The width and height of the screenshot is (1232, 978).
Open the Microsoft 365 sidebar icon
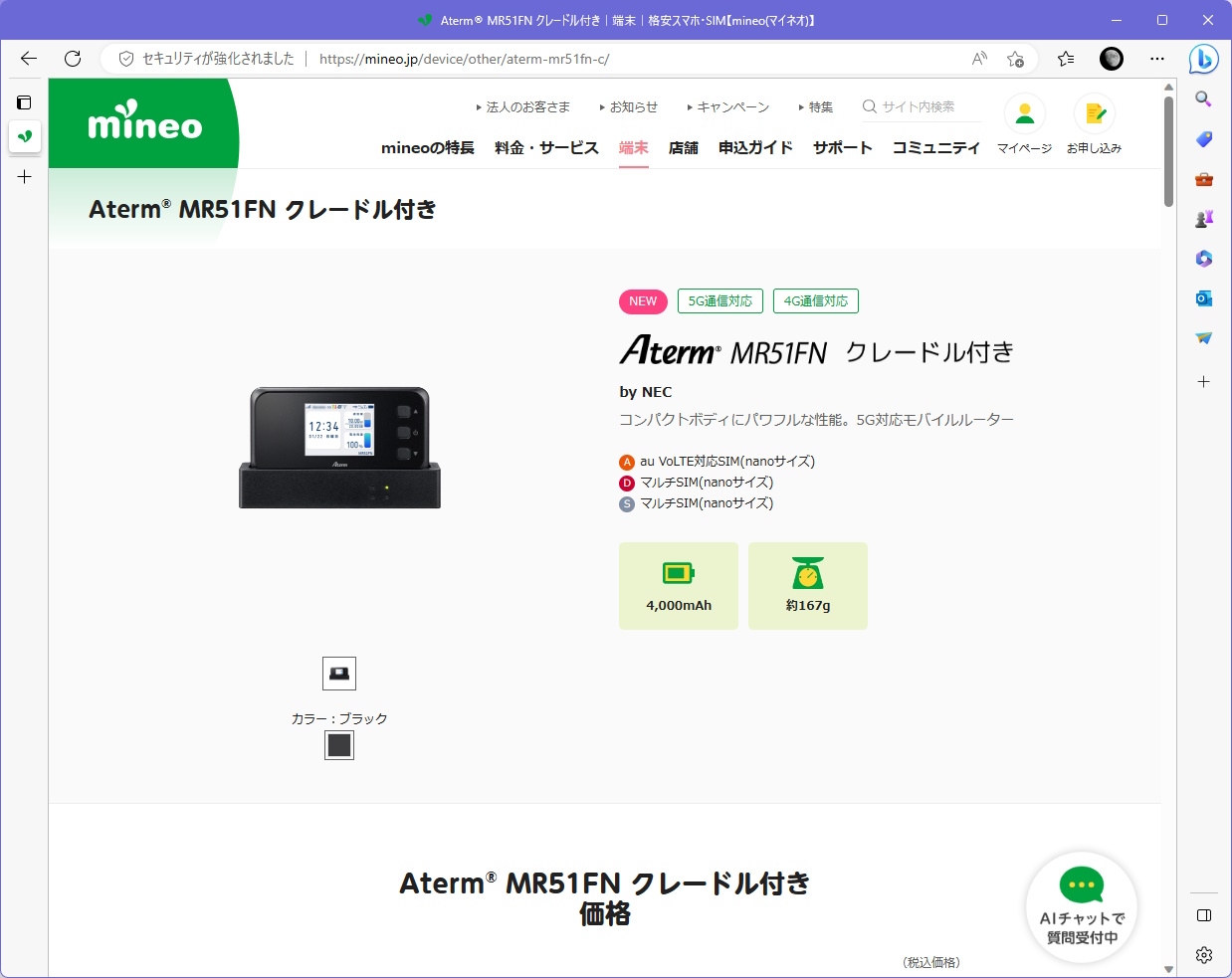tap(1204, 259)
